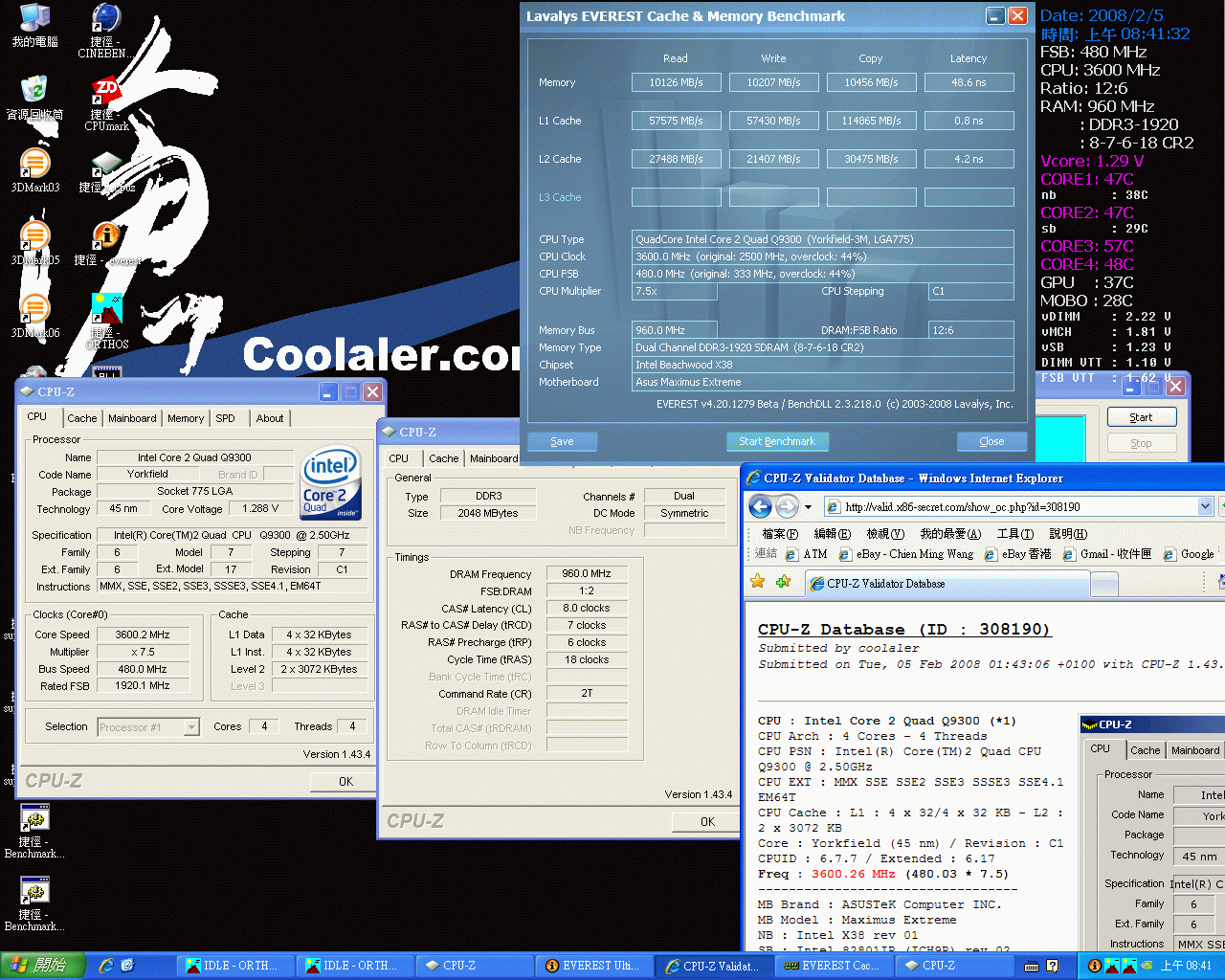Click the Favorites star icon in IE
The height and width of the screenshot is (980, 1225).
click(757, 581)
